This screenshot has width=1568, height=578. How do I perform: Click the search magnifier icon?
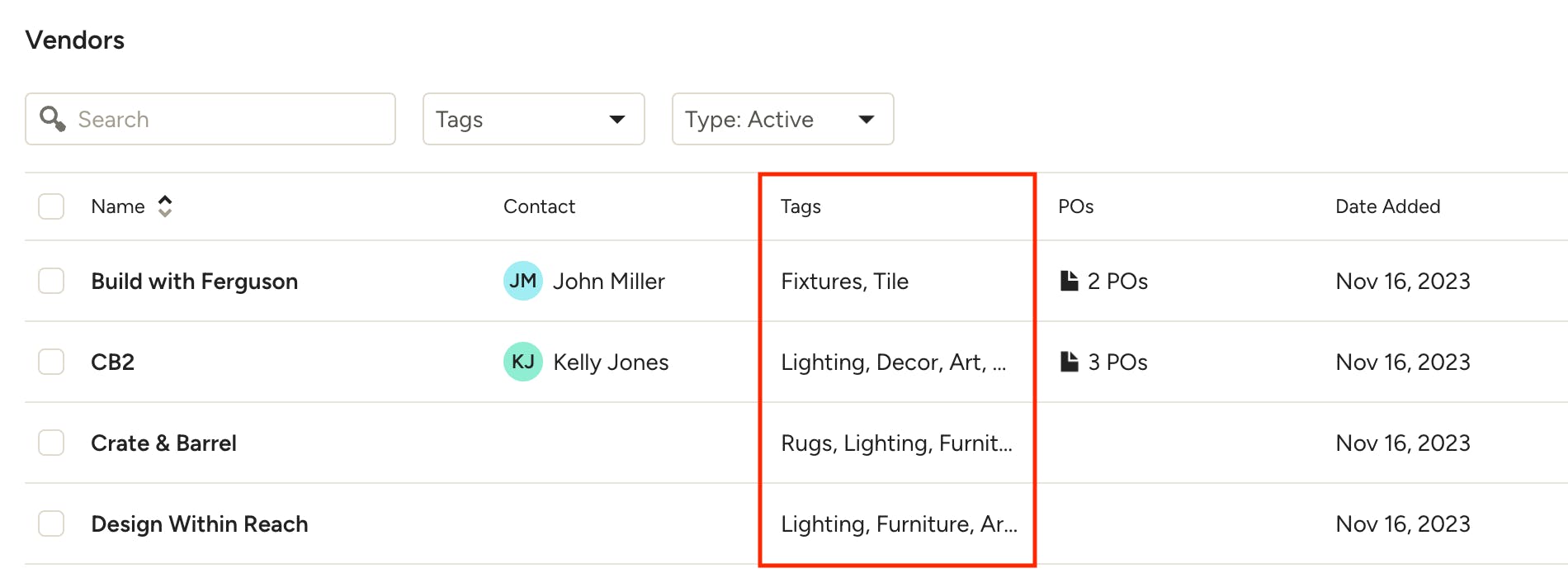point(53,119)
